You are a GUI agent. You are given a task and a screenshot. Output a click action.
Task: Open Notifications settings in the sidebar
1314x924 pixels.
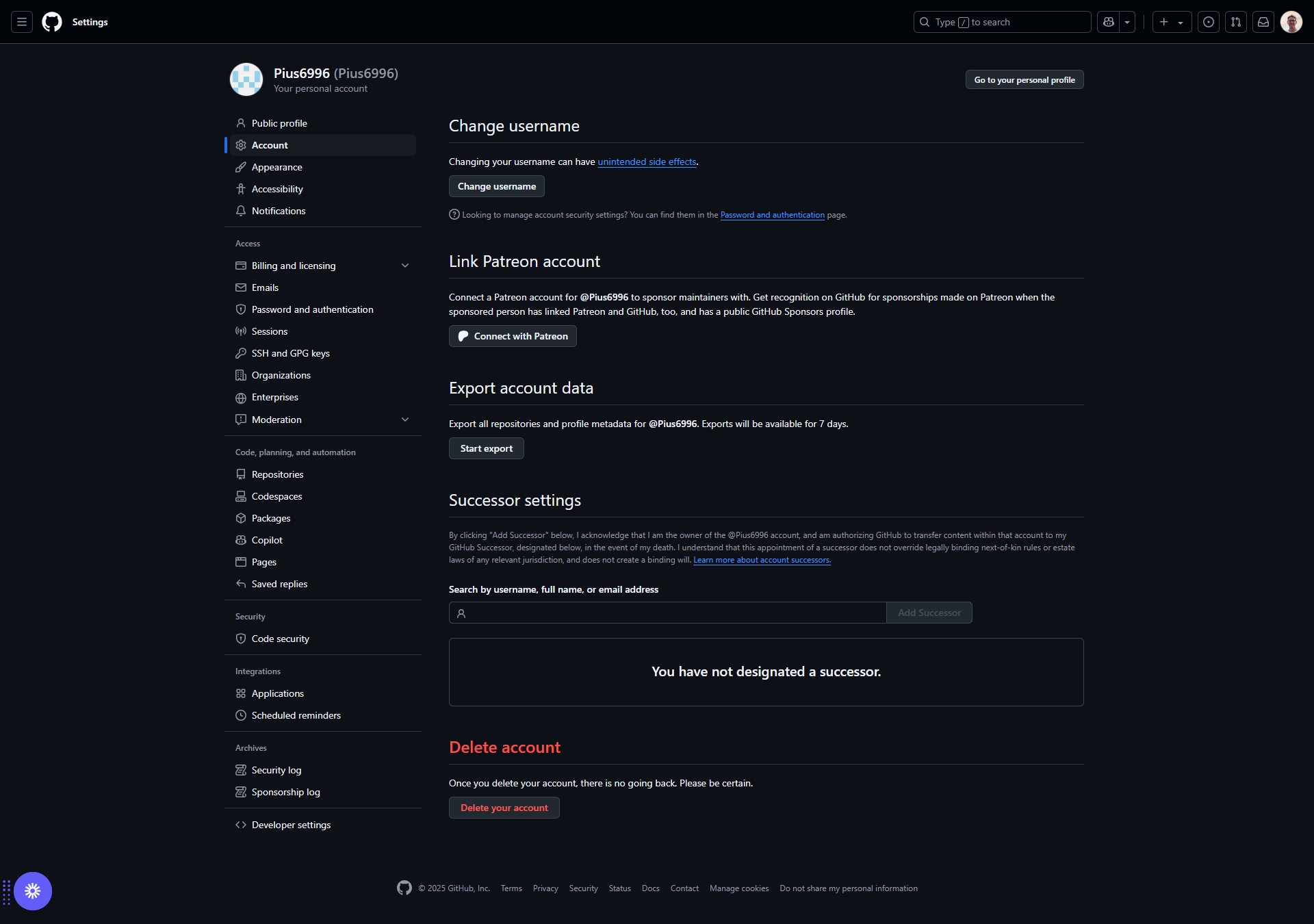[x=323, y=211]
